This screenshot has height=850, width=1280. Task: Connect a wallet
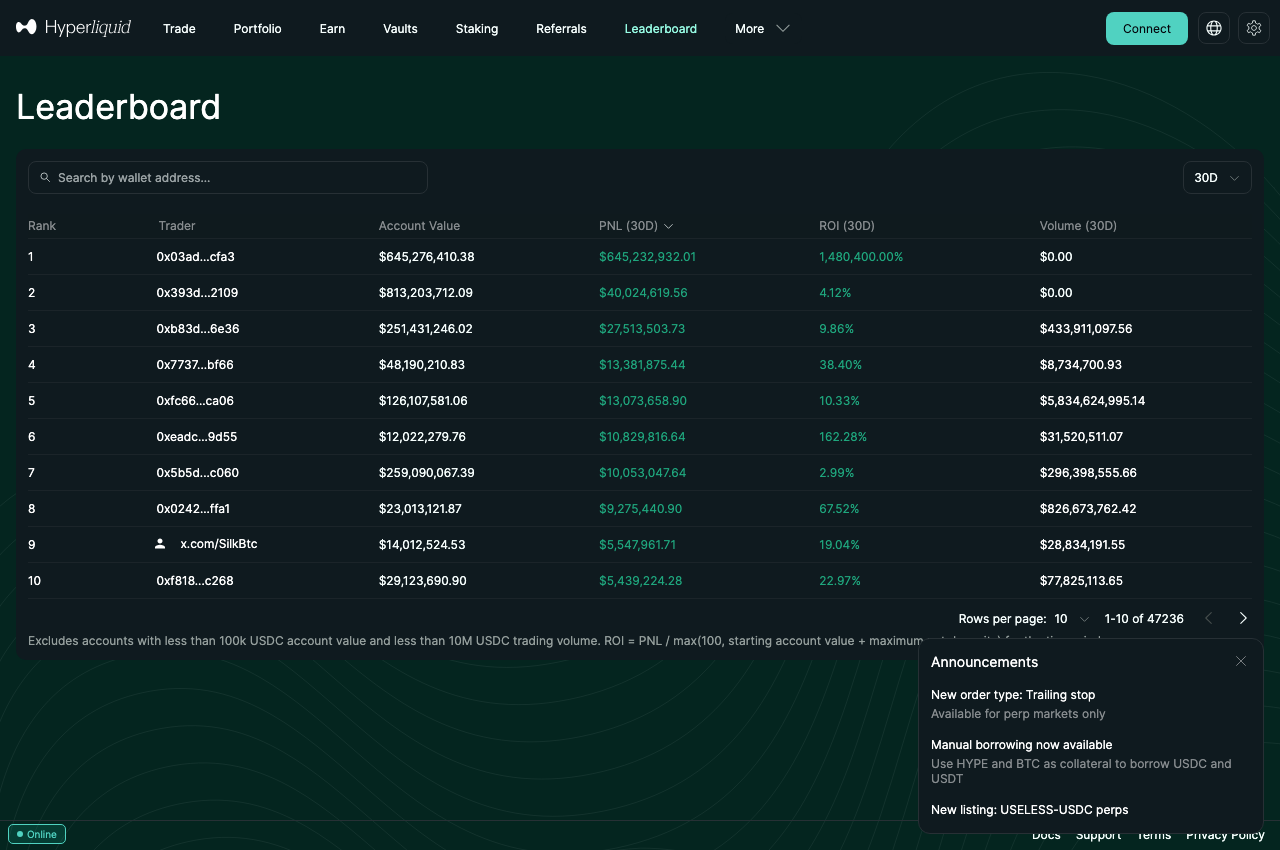point(1147,28)
